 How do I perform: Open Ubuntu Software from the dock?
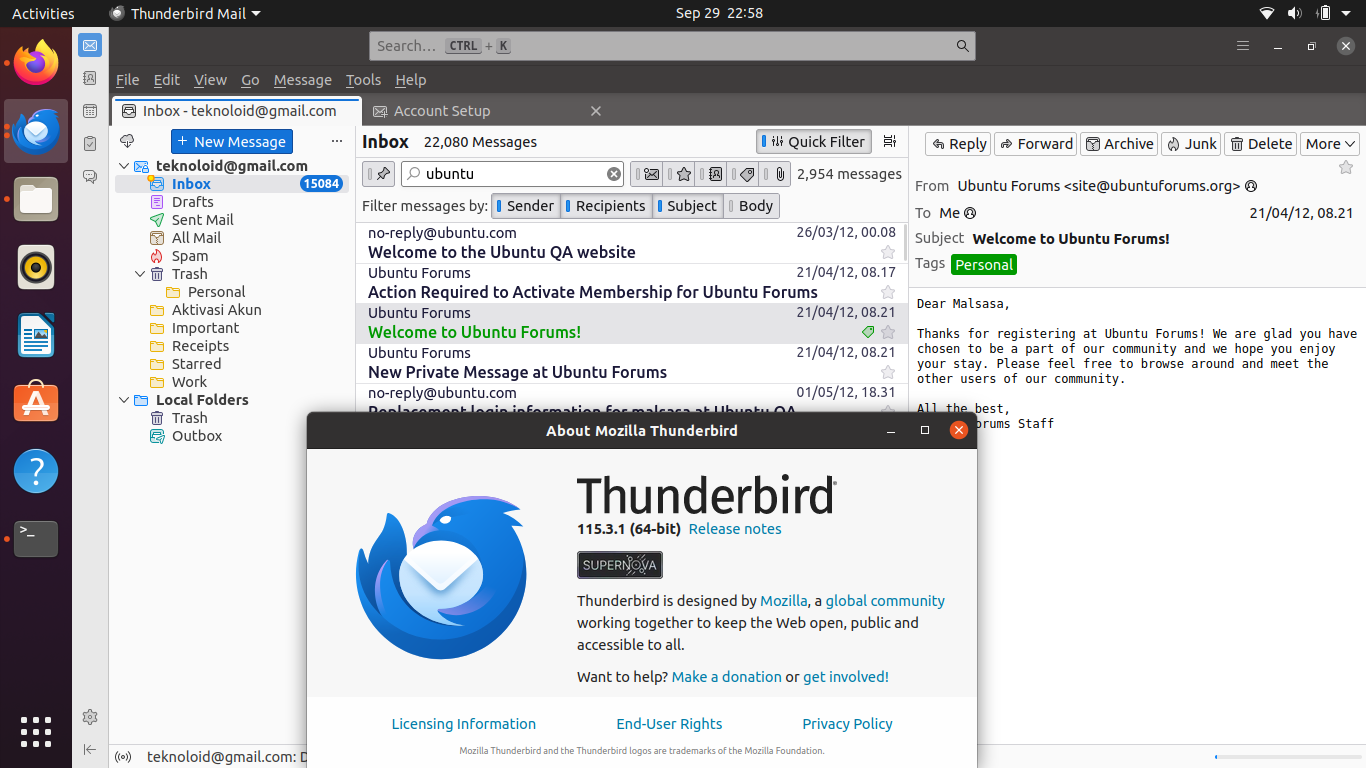(36, 403)
